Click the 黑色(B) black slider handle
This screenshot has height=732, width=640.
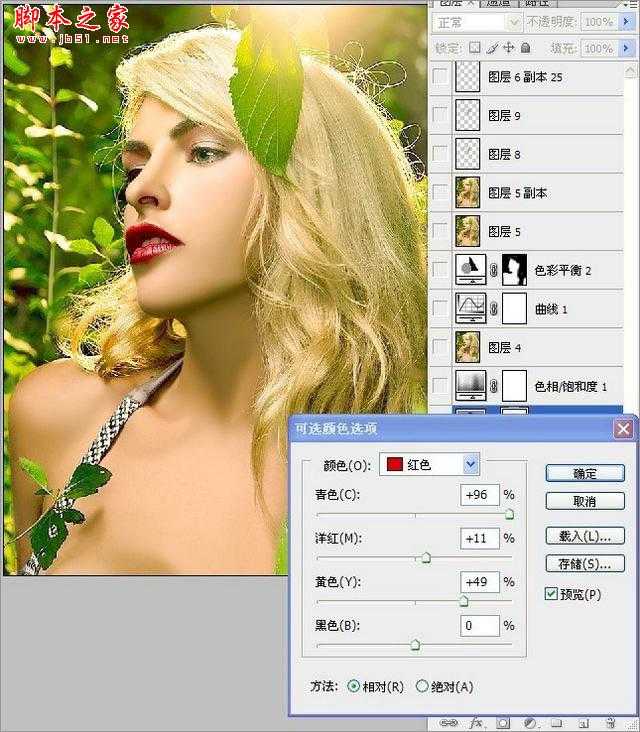pyautogui.click(x=415, y=645)
